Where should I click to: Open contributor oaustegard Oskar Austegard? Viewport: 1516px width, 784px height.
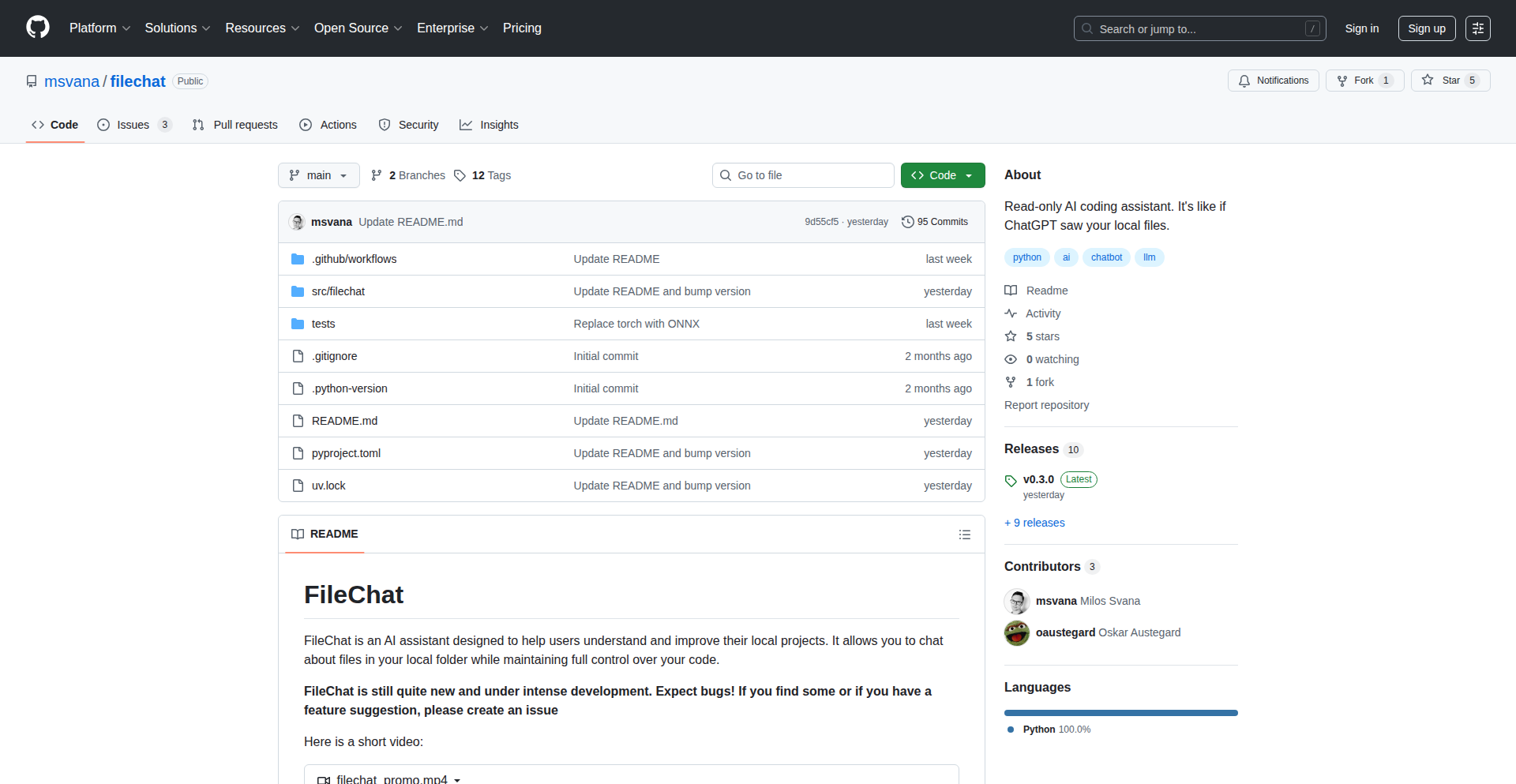coord(1108,632)
